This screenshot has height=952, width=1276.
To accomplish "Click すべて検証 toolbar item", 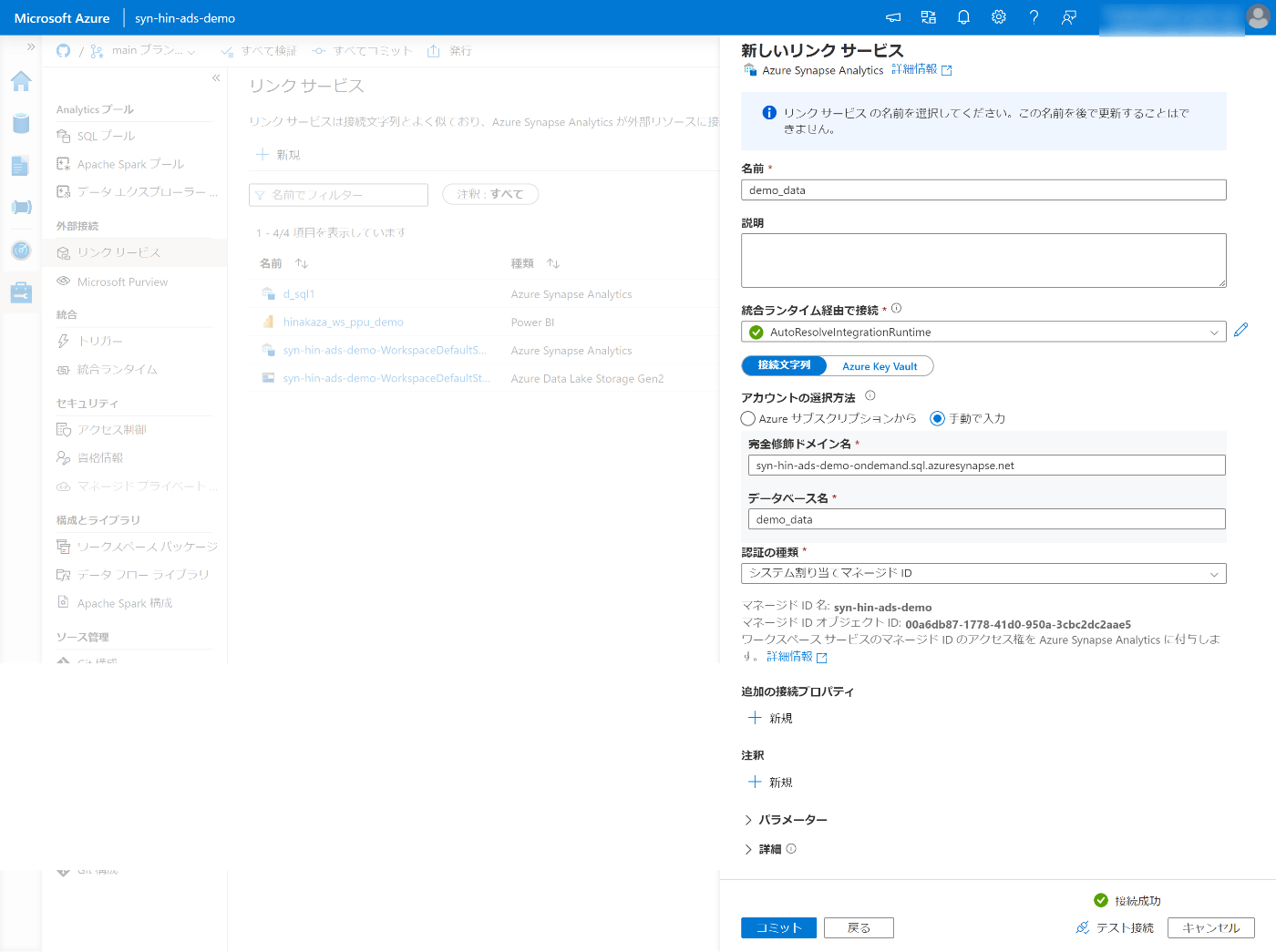I will [x=259, y=51].
